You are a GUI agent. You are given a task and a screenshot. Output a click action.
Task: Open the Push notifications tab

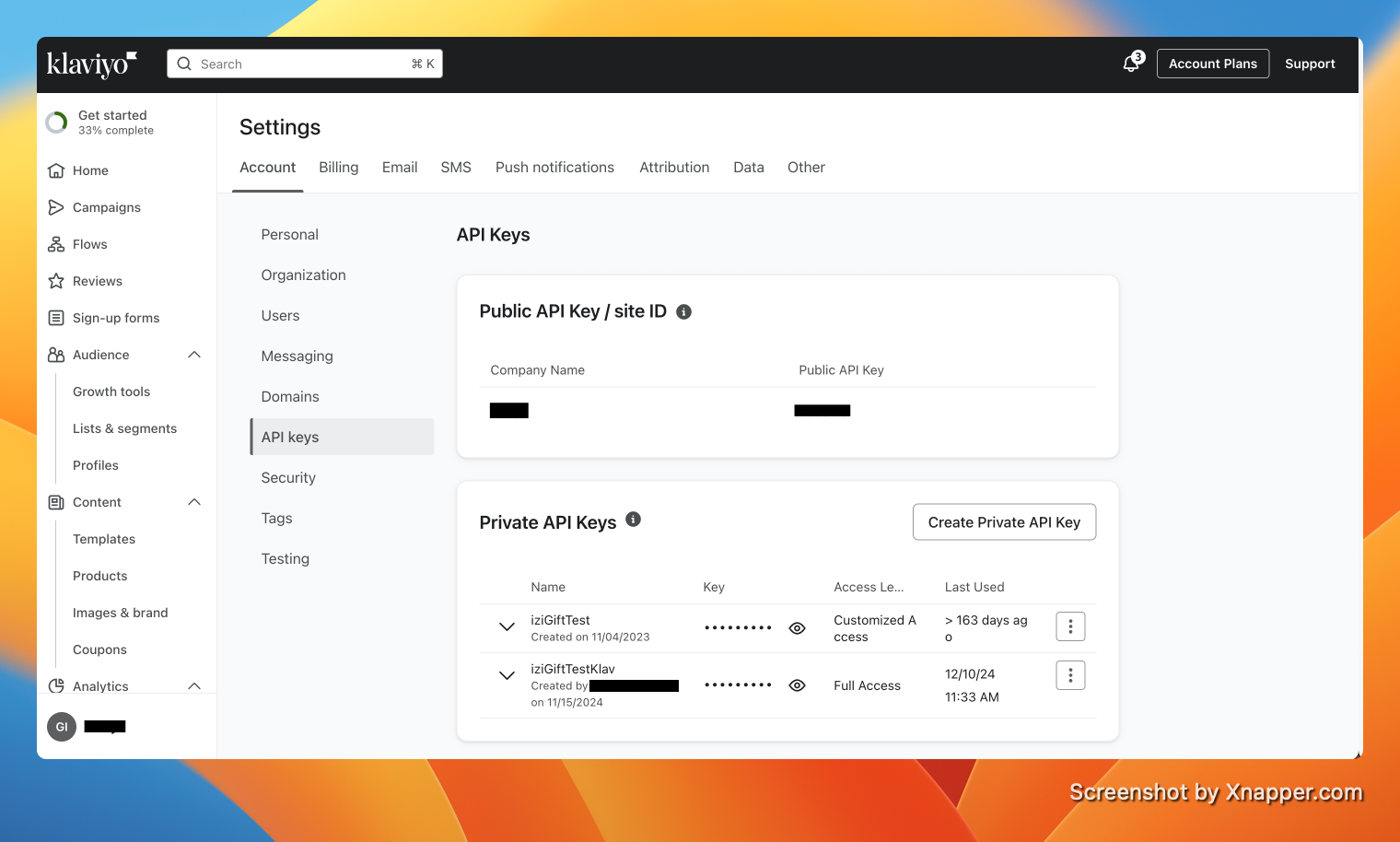point(554,168)
